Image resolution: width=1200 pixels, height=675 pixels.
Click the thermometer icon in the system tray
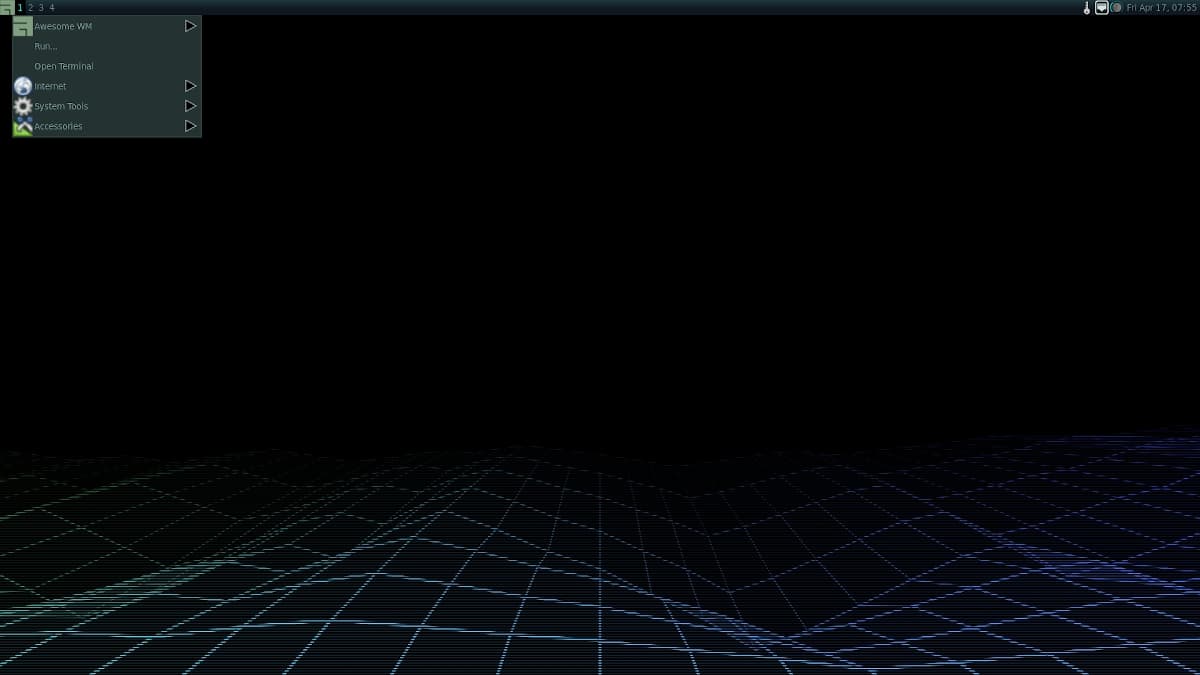pos(1086,7)
